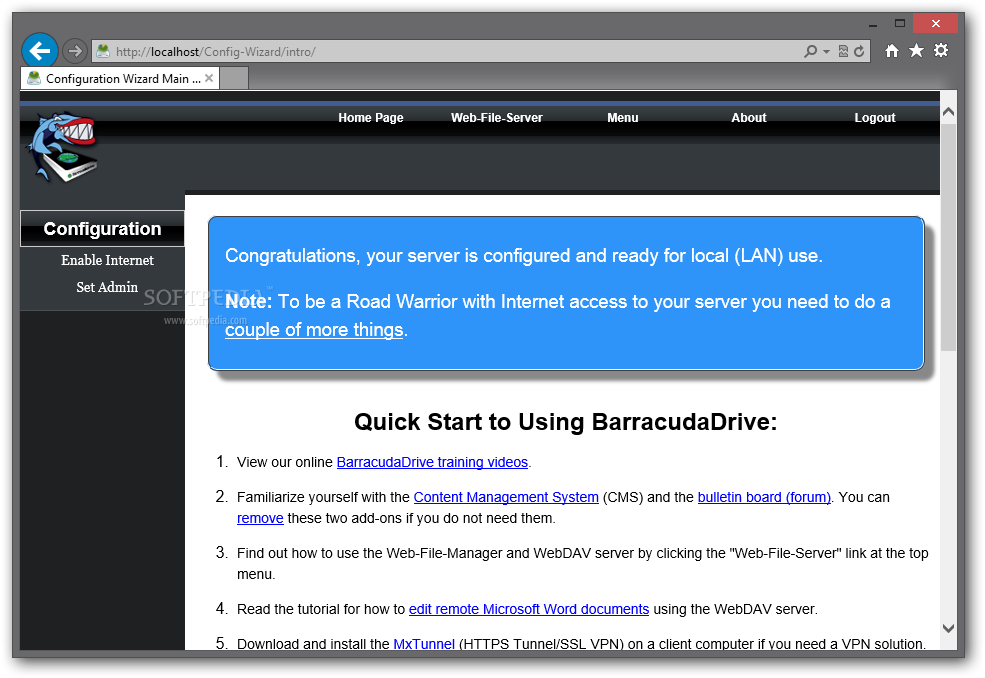Maximize the browser window
985x678 pixels.
point(900,24)
